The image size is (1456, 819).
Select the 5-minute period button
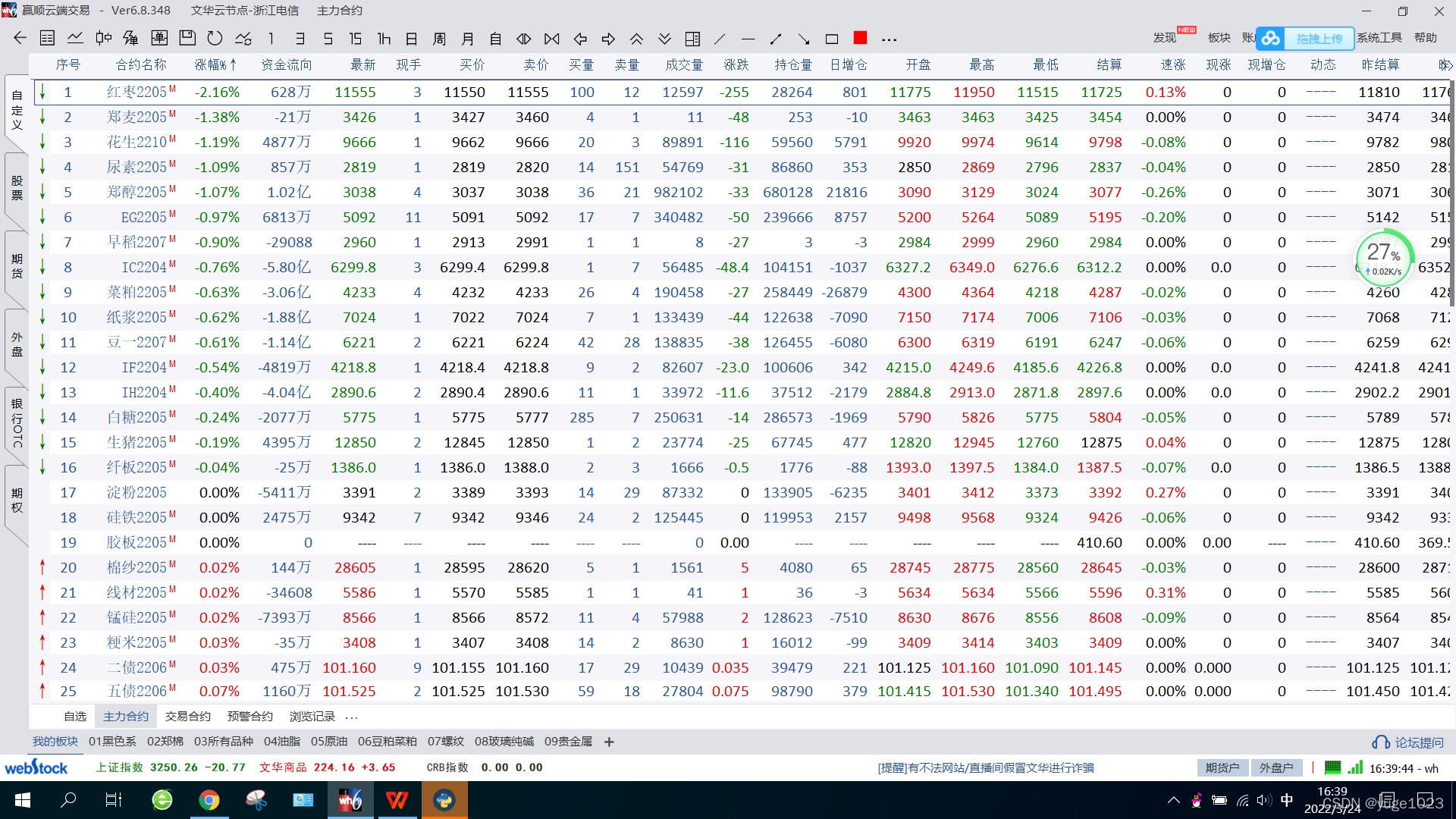coord(328,39)
